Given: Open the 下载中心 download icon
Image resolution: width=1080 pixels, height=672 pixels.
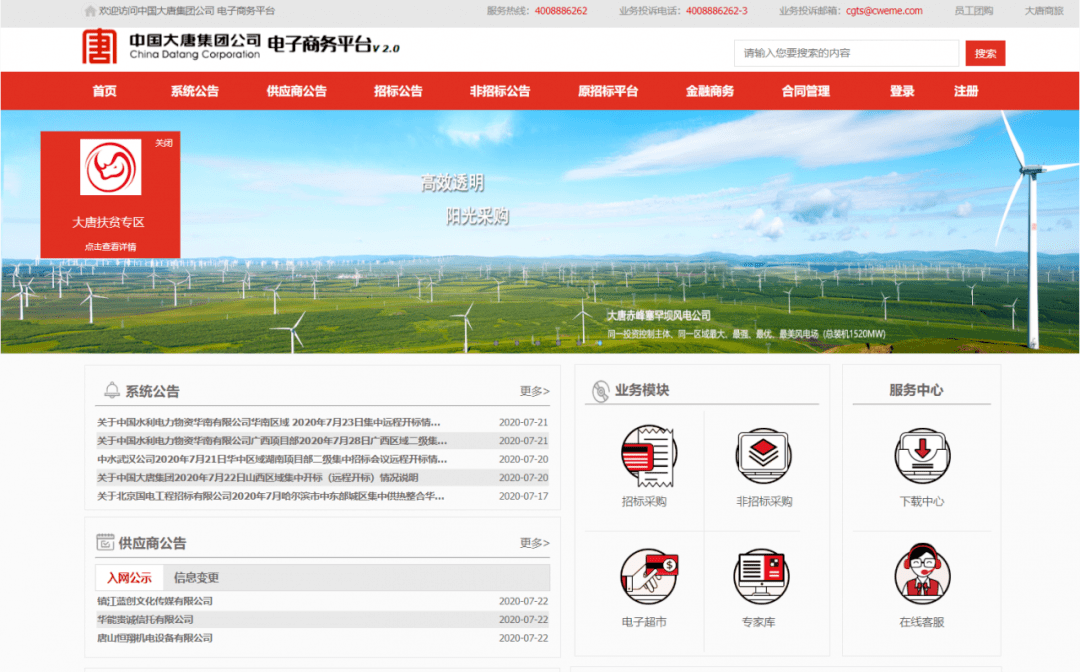Looking at the screenshot, I should [922, 456].
